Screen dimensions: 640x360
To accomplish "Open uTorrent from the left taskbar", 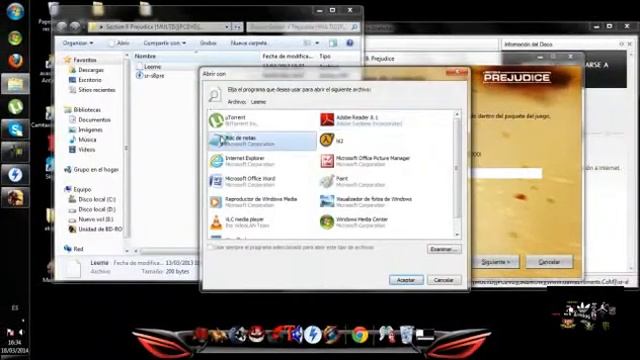I will 15,107.
